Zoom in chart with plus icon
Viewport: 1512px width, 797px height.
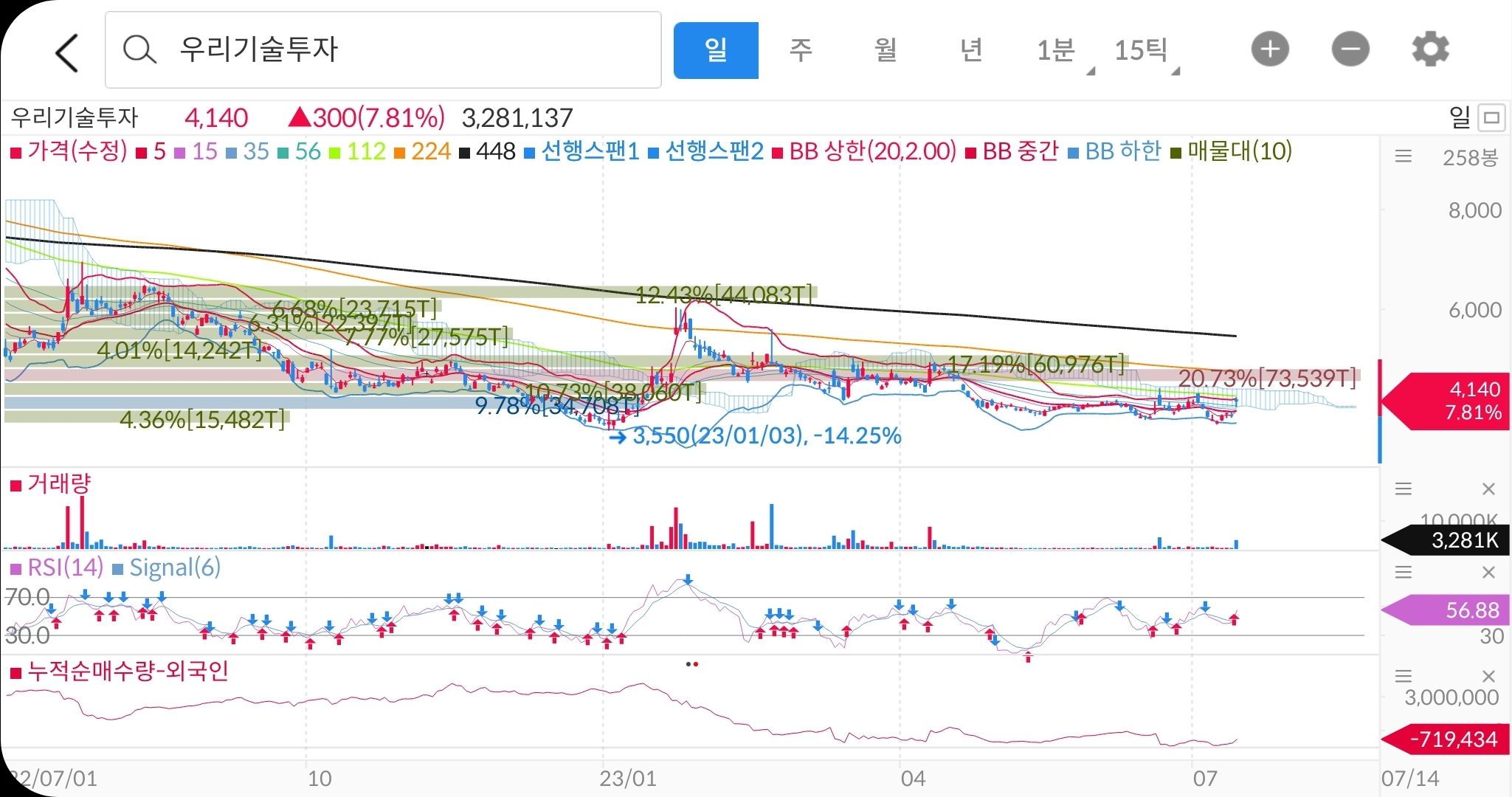1270,49
